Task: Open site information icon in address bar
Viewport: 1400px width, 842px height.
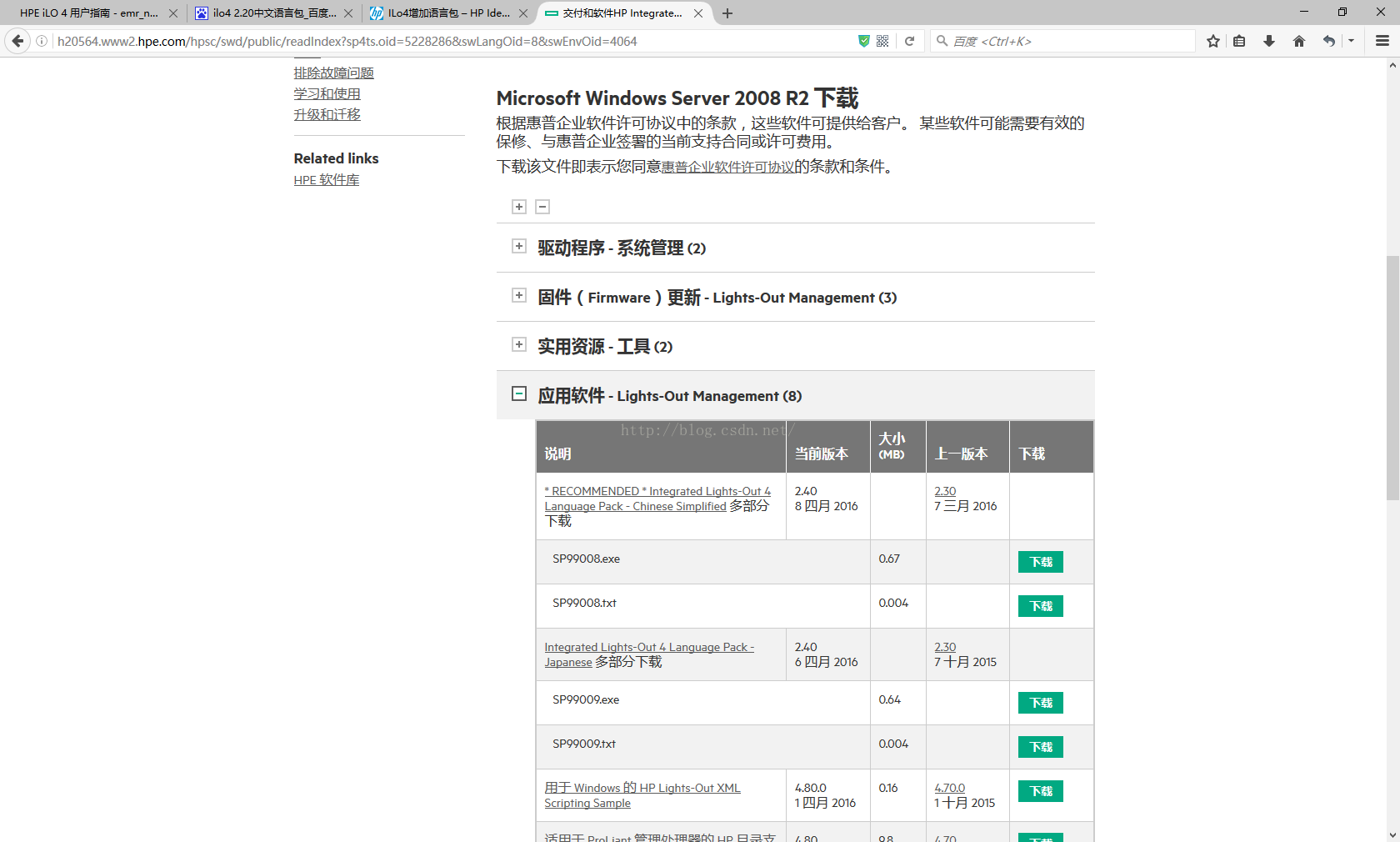Action: click(42, 41)
